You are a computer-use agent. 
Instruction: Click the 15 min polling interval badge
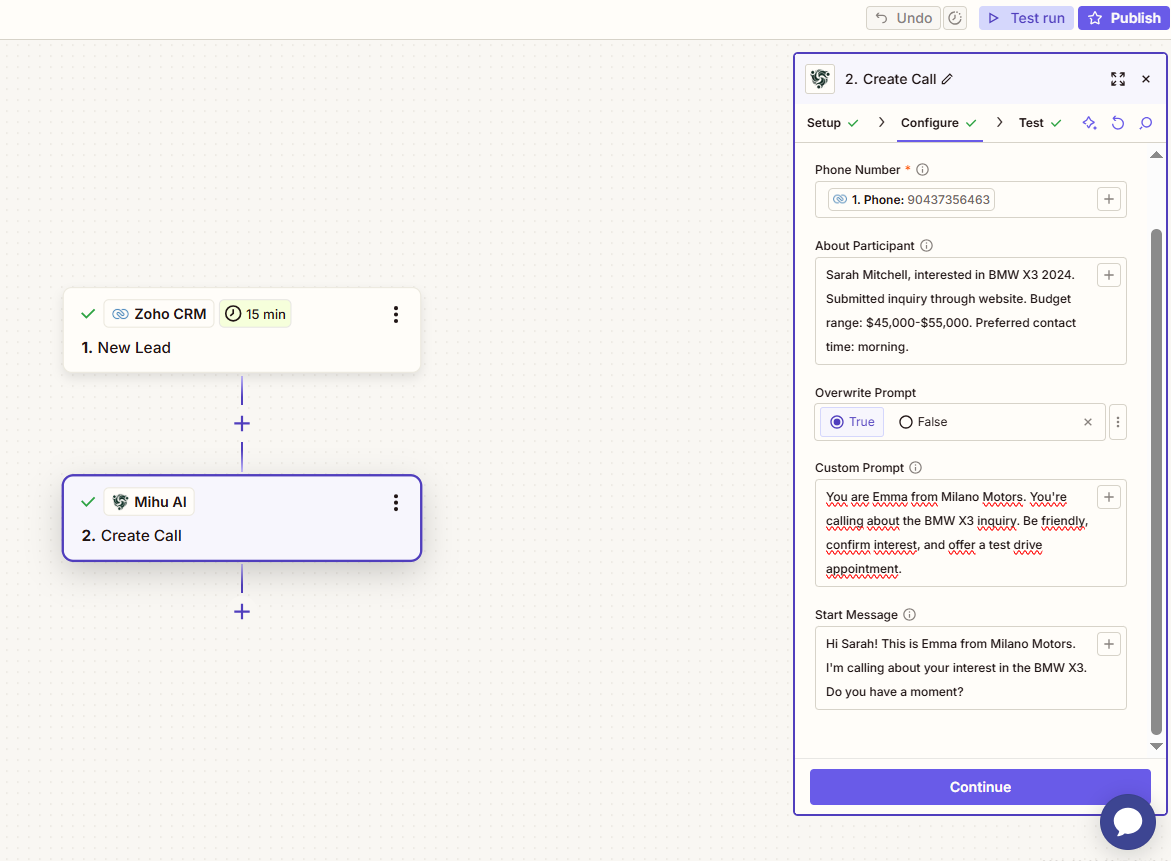255,314
